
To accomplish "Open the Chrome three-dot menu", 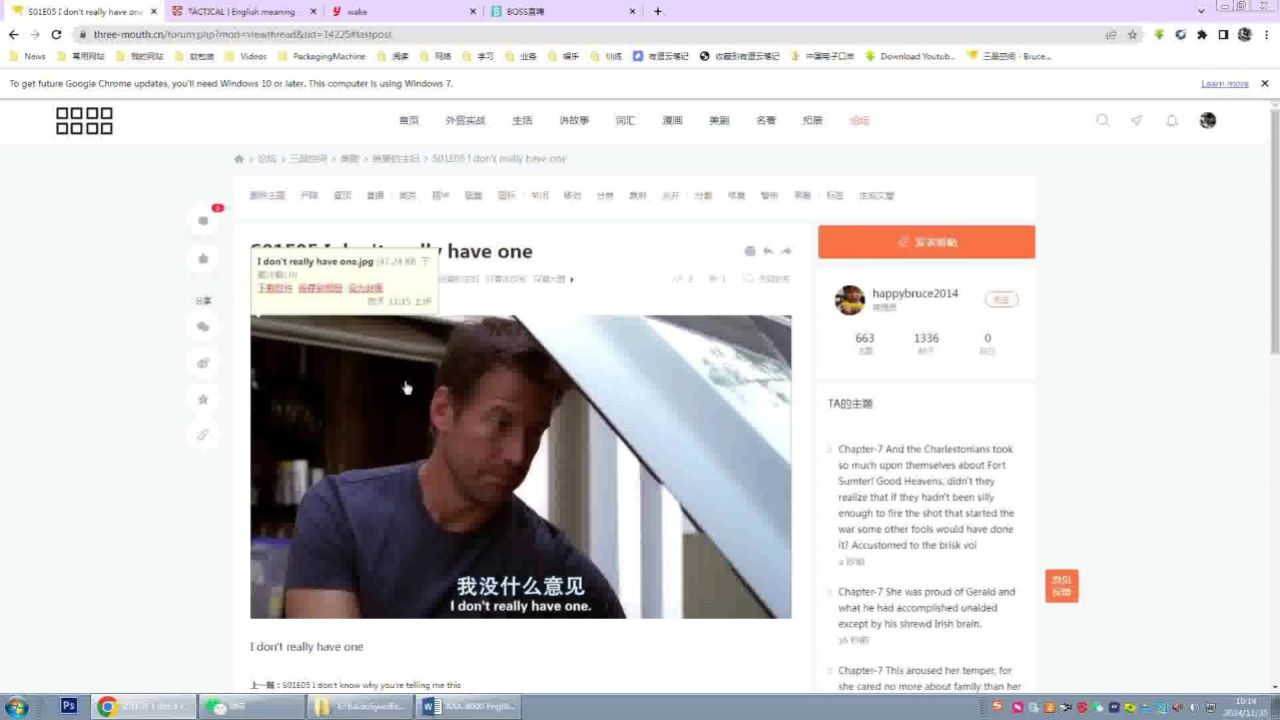I will point(1266,34).
